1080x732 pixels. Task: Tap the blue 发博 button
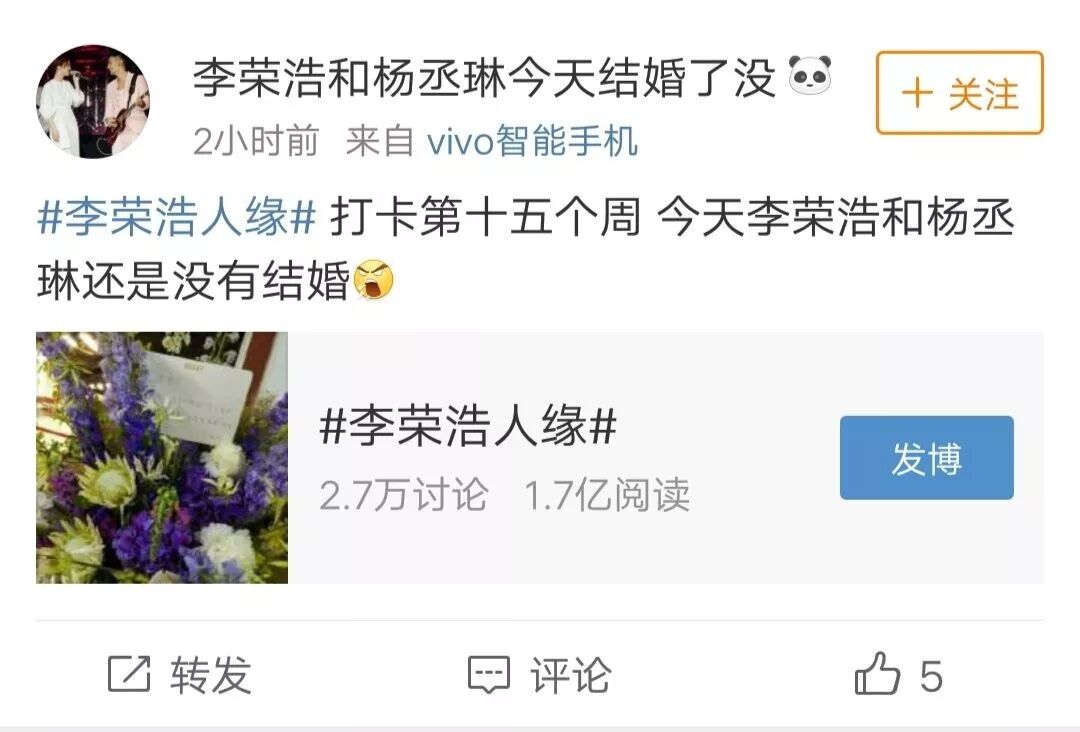coord(926,458)
